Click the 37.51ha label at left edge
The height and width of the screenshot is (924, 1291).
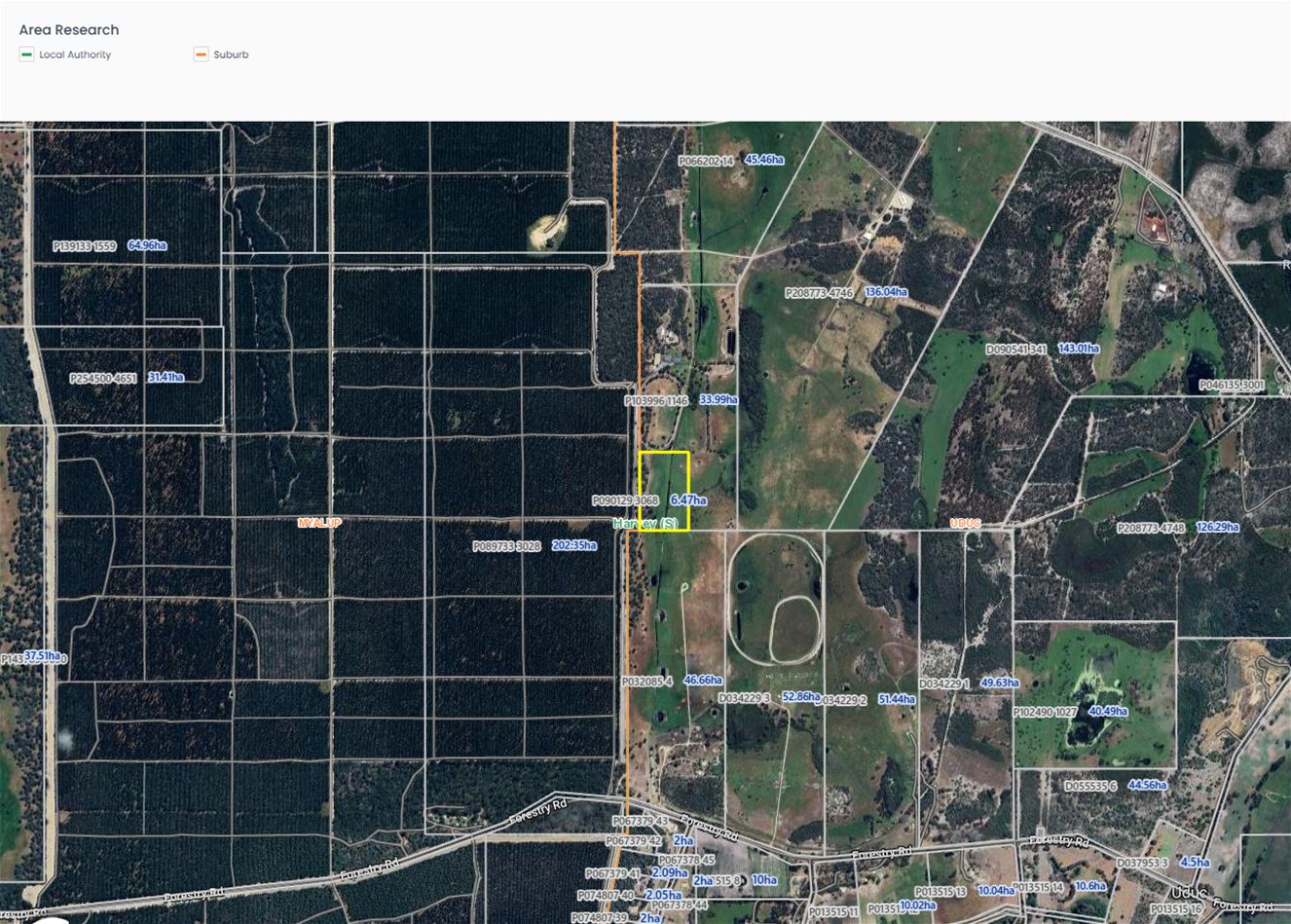42,656
